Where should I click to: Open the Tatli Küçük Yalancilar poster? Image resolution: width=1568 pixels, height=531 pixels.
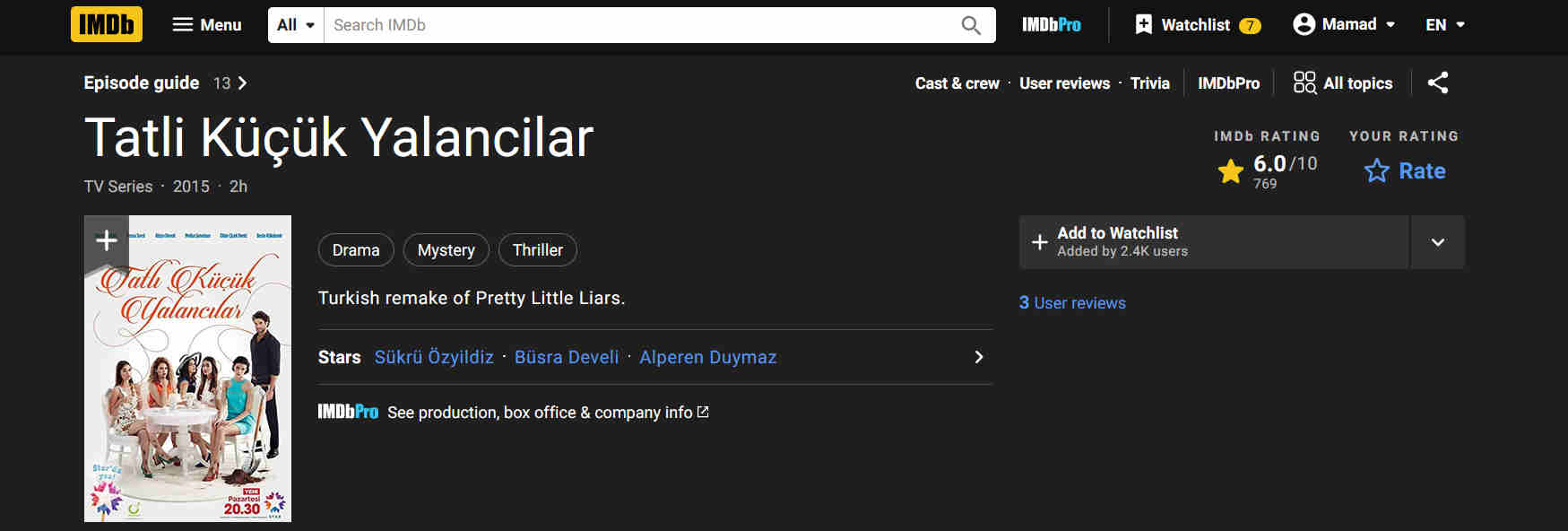tap(187, 369)
